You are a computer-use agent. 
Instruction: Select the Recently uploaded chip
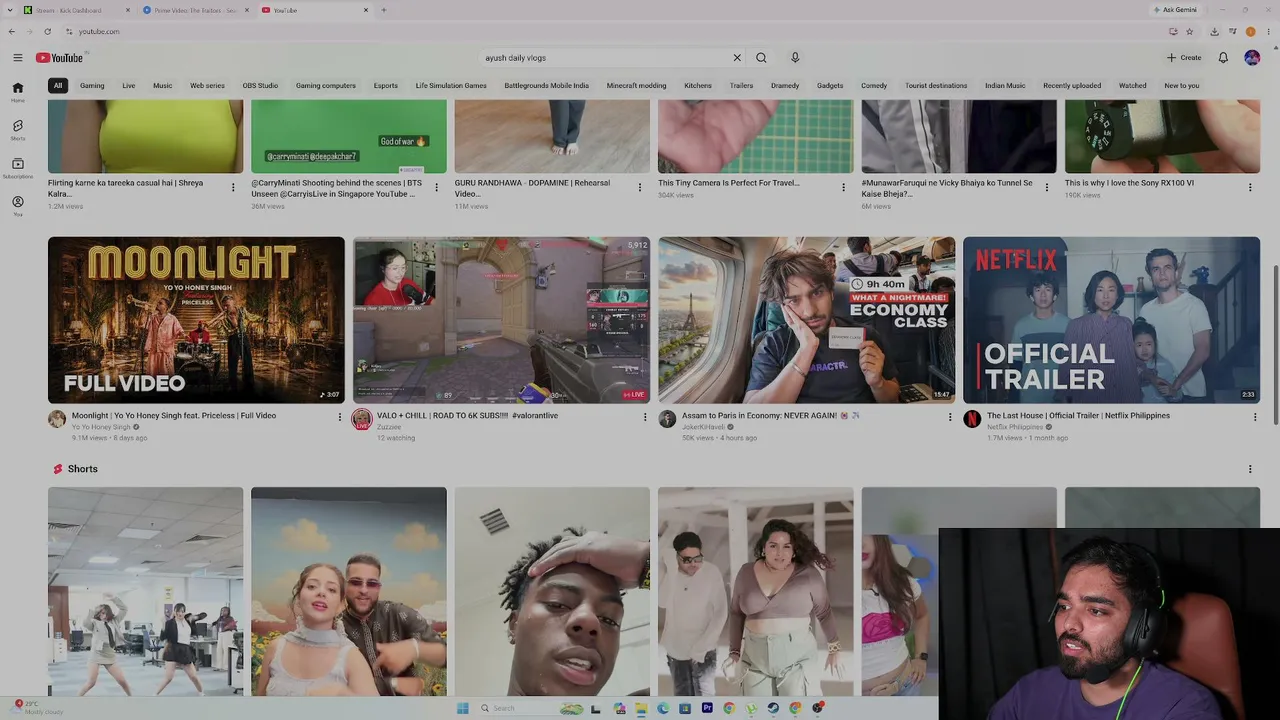[1072, 86]
